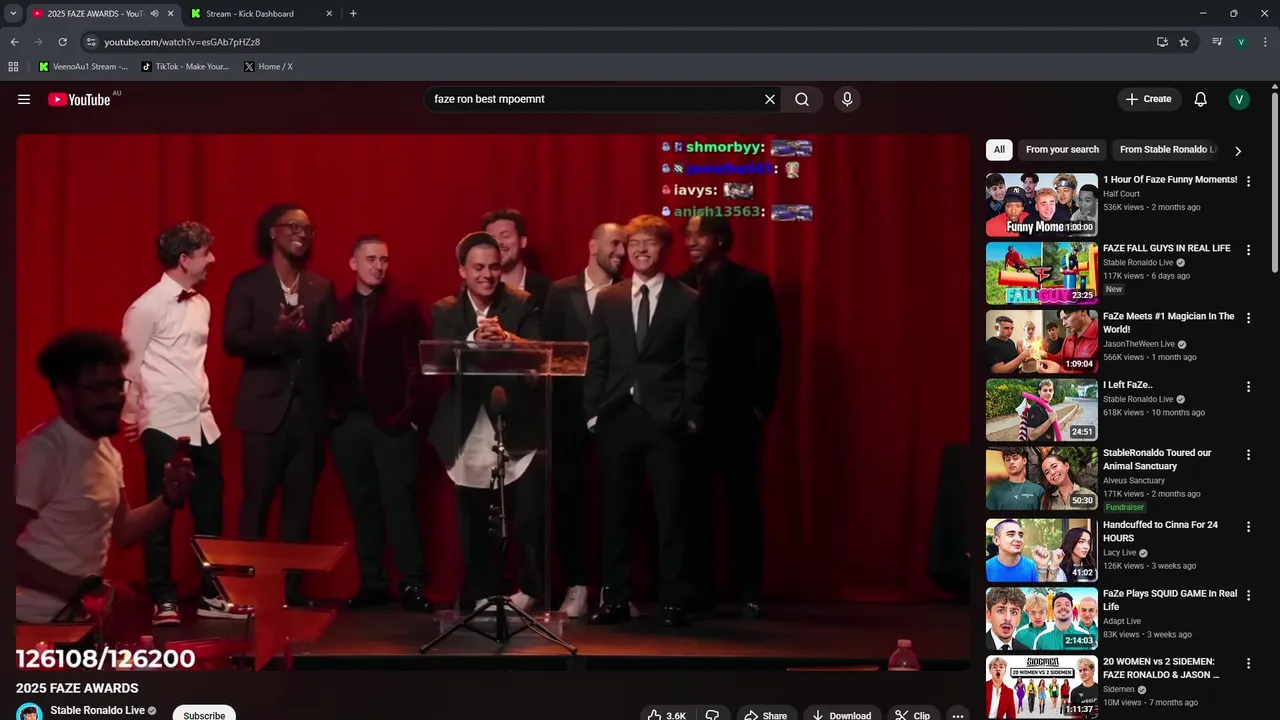
Task: Open options for 20 WOMEN vs 2 SIDEMEN
Action: [1248, 663]
